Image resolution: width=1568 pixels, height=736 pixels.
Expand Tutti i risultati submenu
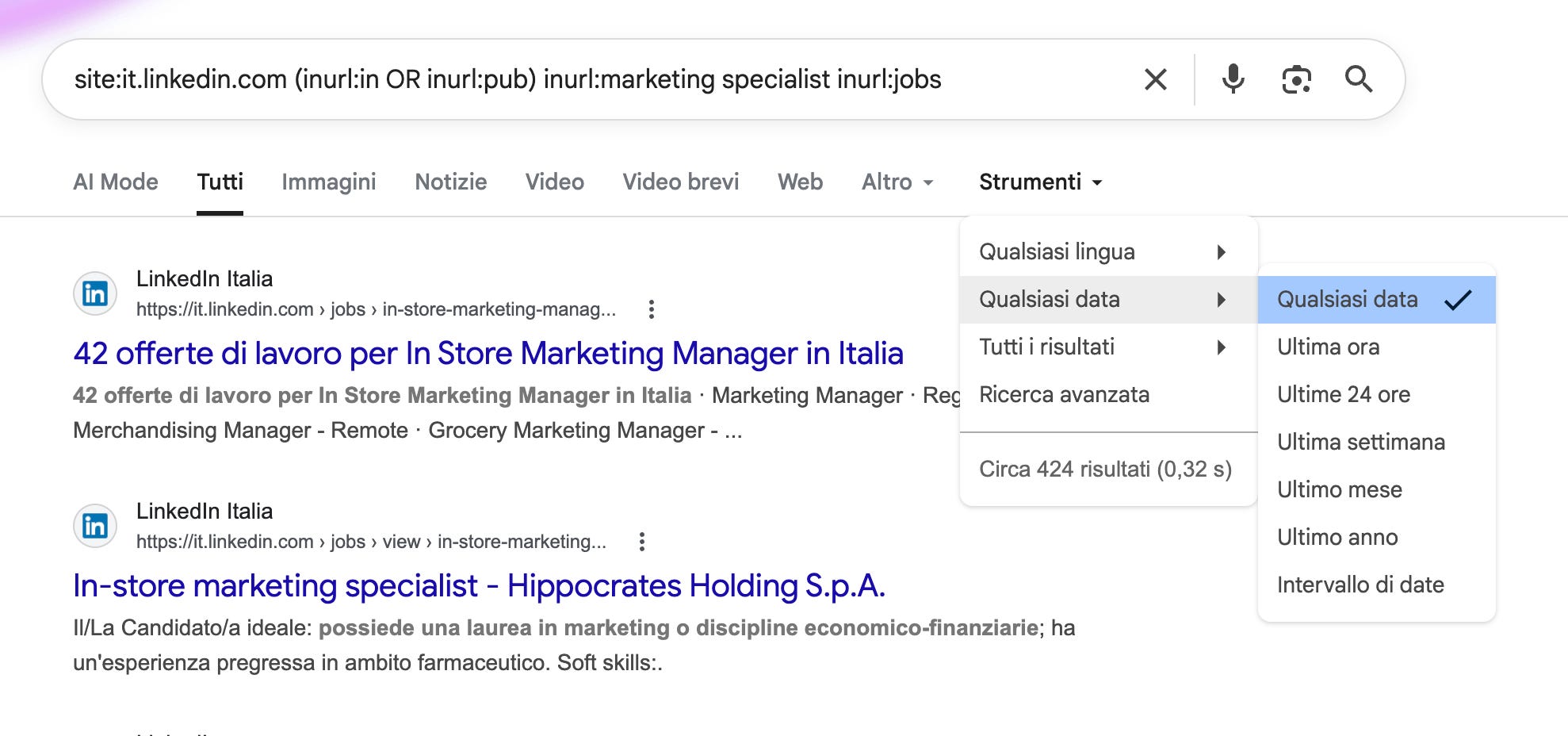pos(1108,347)
